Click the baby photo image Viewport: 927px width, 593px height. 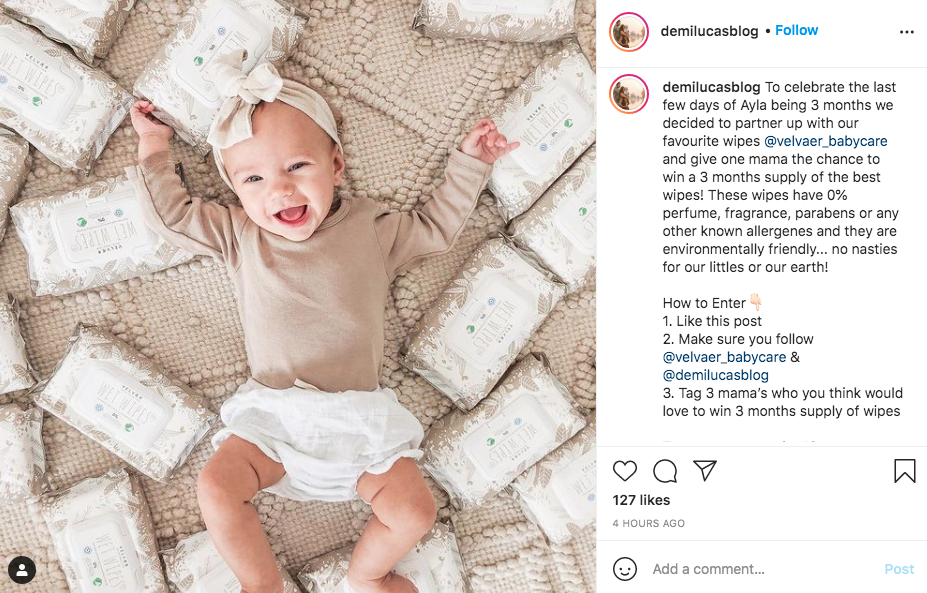click(298, 296)
